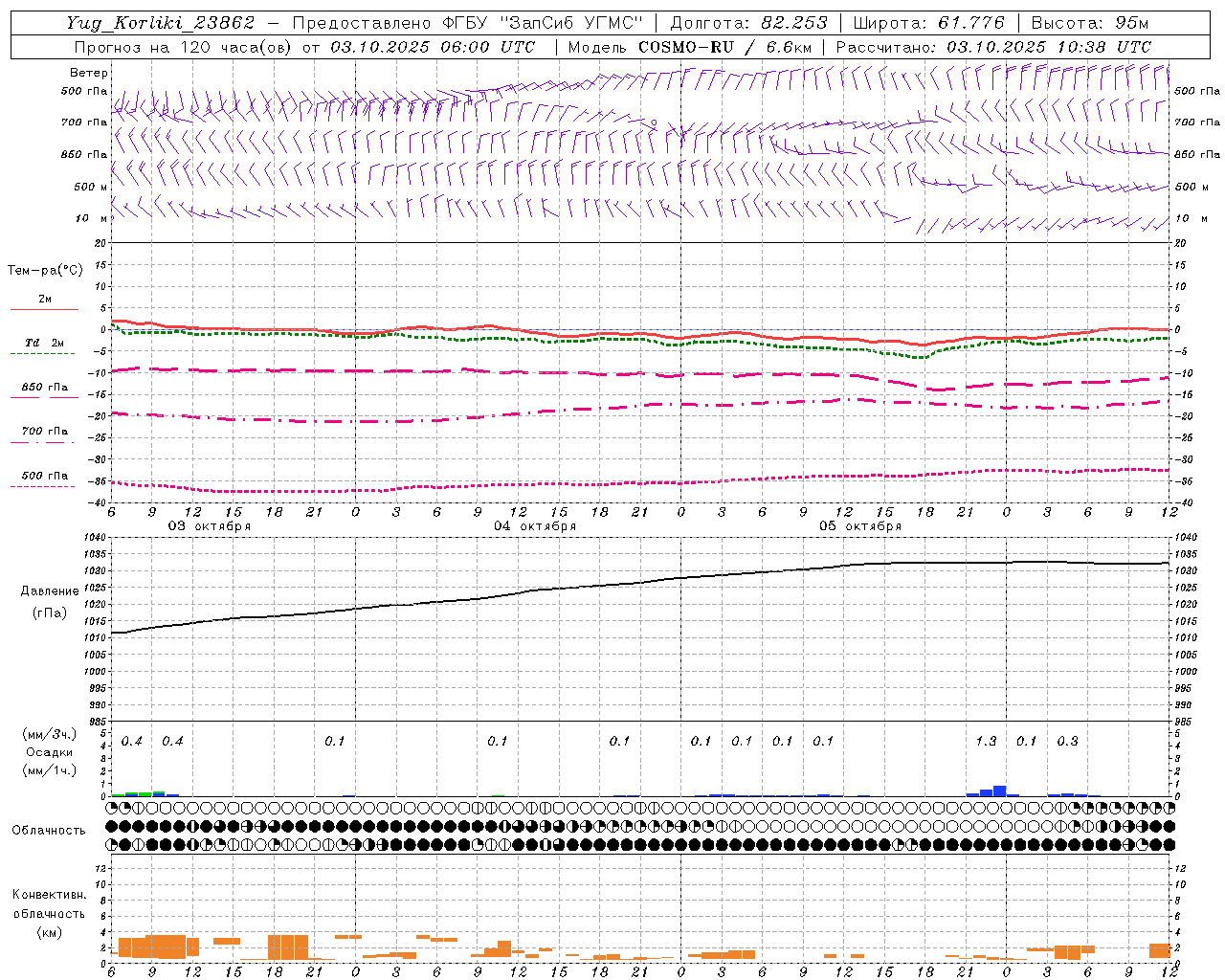Click the 0.3 precipitation amount value
Screen dimensions: 1225x980
click(1067, 741)
